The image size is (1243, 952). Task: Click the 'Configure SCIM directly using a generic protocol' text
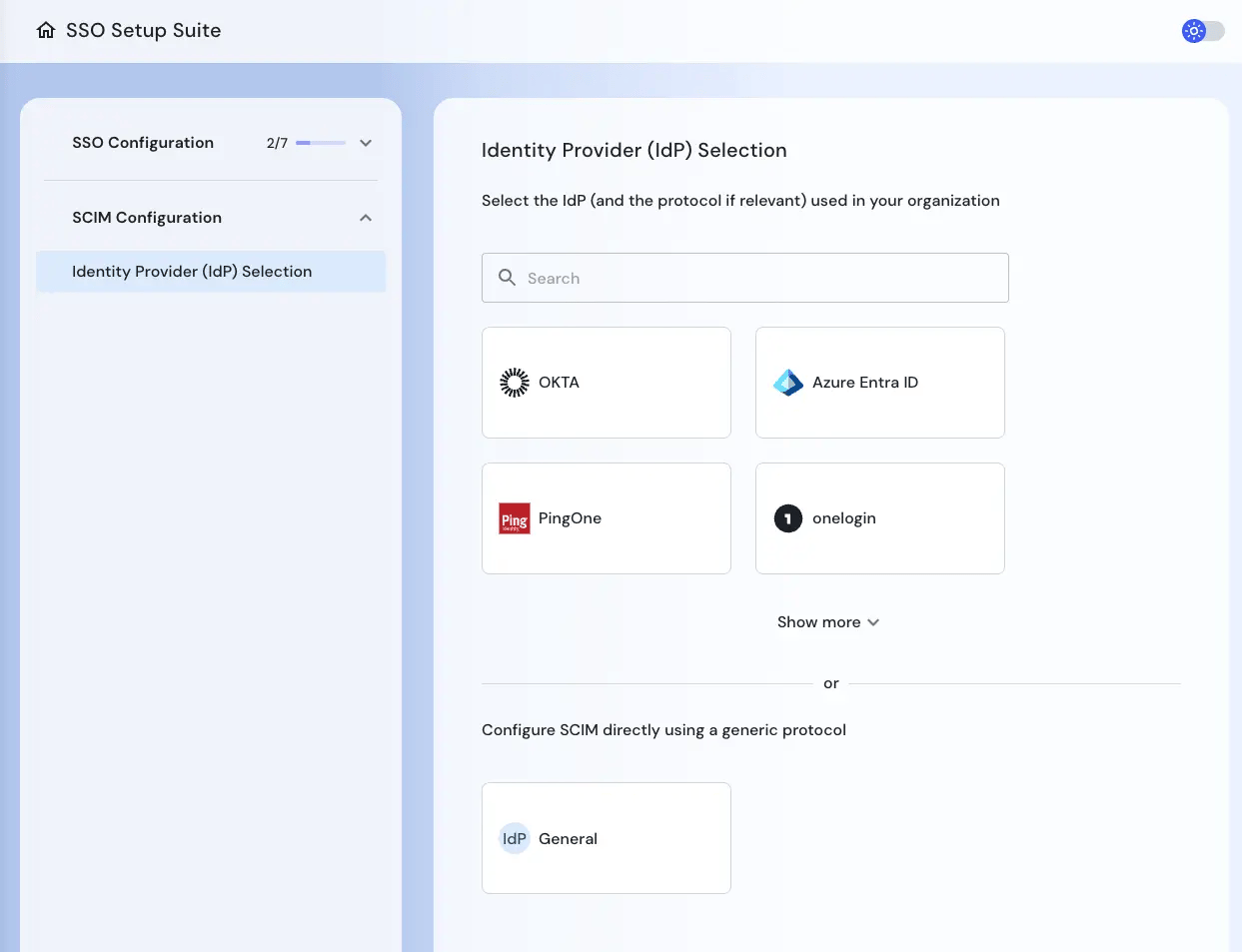pyautogui.click(x=663, y=730)
